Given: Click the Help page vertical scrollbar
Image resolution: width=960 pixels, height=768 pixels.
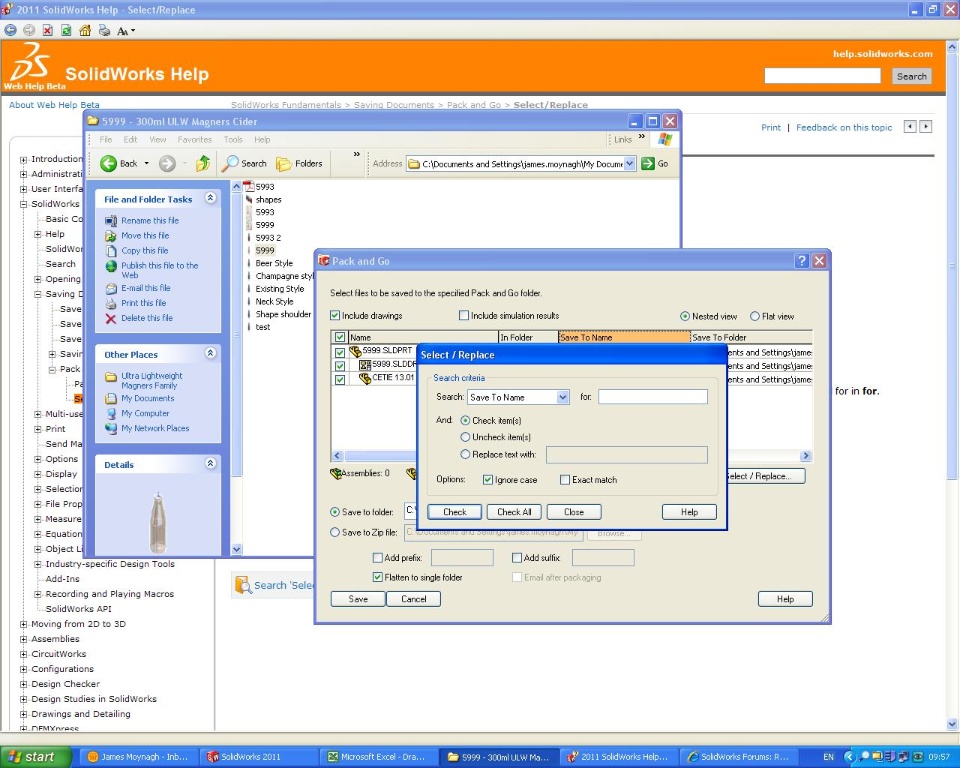Looking at the screenshot, I should [x=952, y=386].
